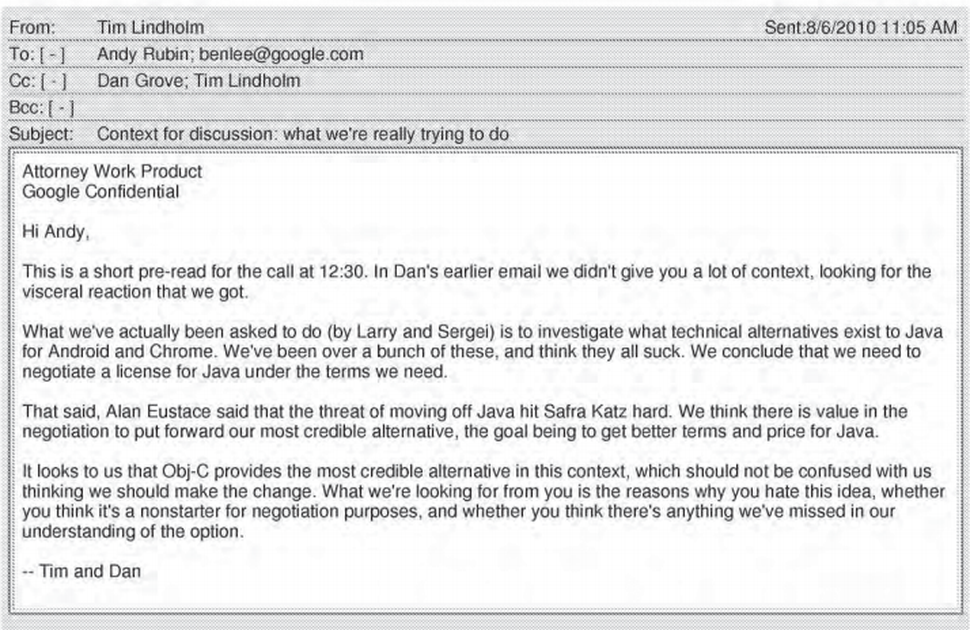
Task: Select recipient Andy Rubin in To field
Action: tap(143, 54)
